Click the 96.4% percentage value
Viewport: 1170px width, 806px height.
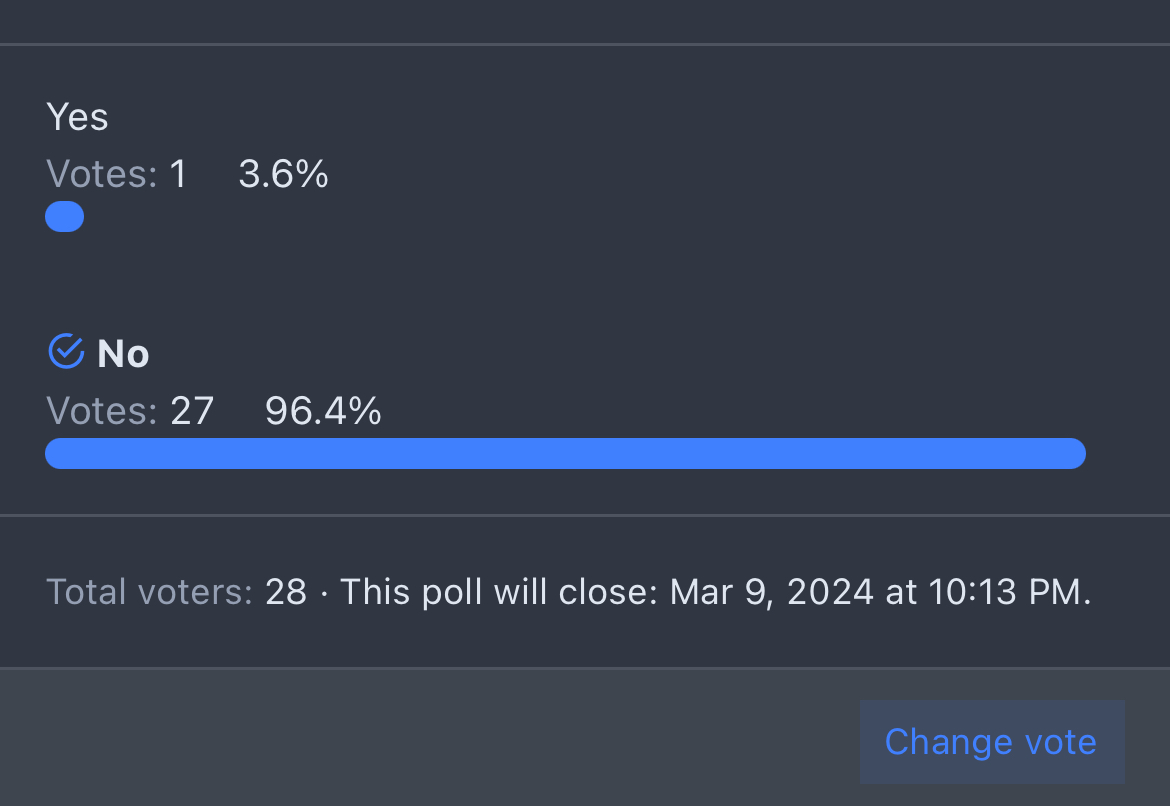point(323,411)
